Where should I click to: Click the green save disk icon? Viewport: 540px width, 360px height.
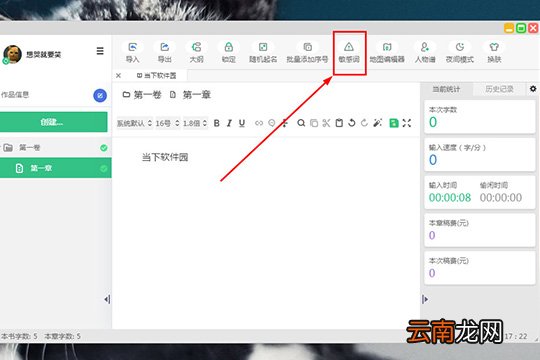point(394,123)
